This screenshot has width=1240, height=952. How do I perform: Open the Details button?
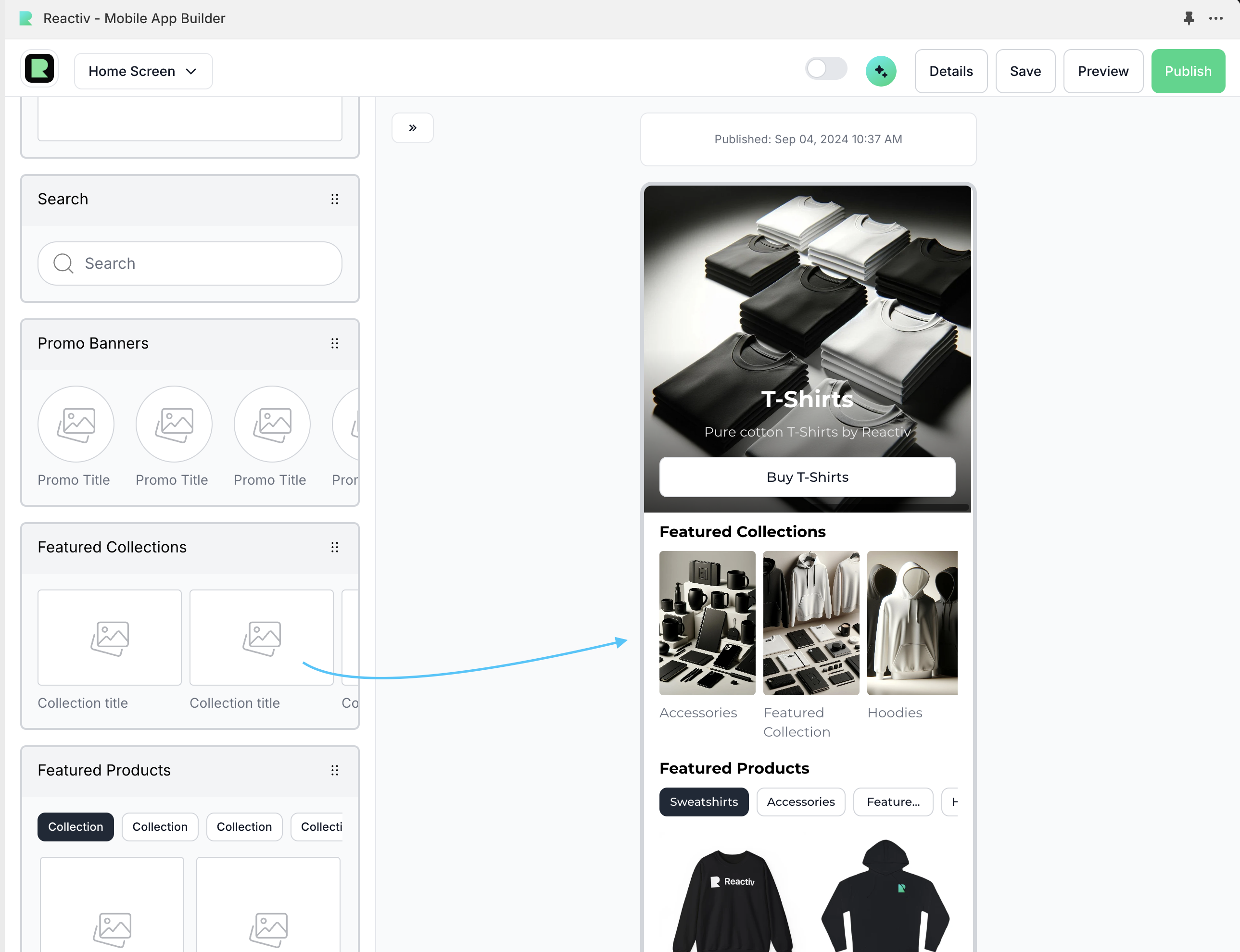click(950, 71)
